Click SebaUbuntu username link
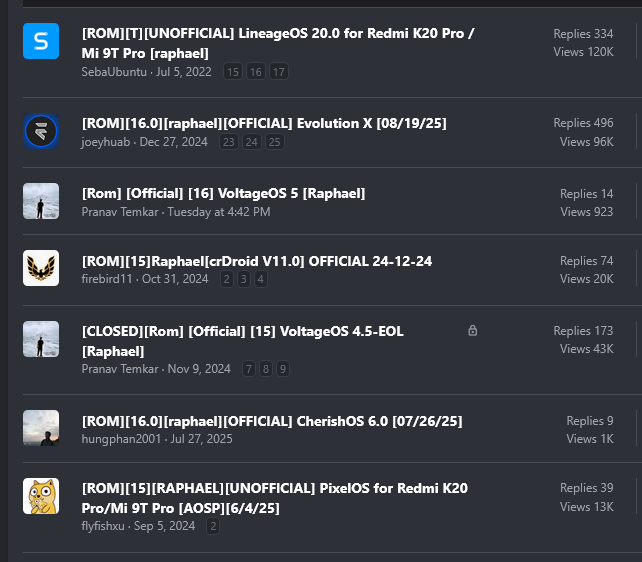642x562 pixels. (x=114, y=72)
